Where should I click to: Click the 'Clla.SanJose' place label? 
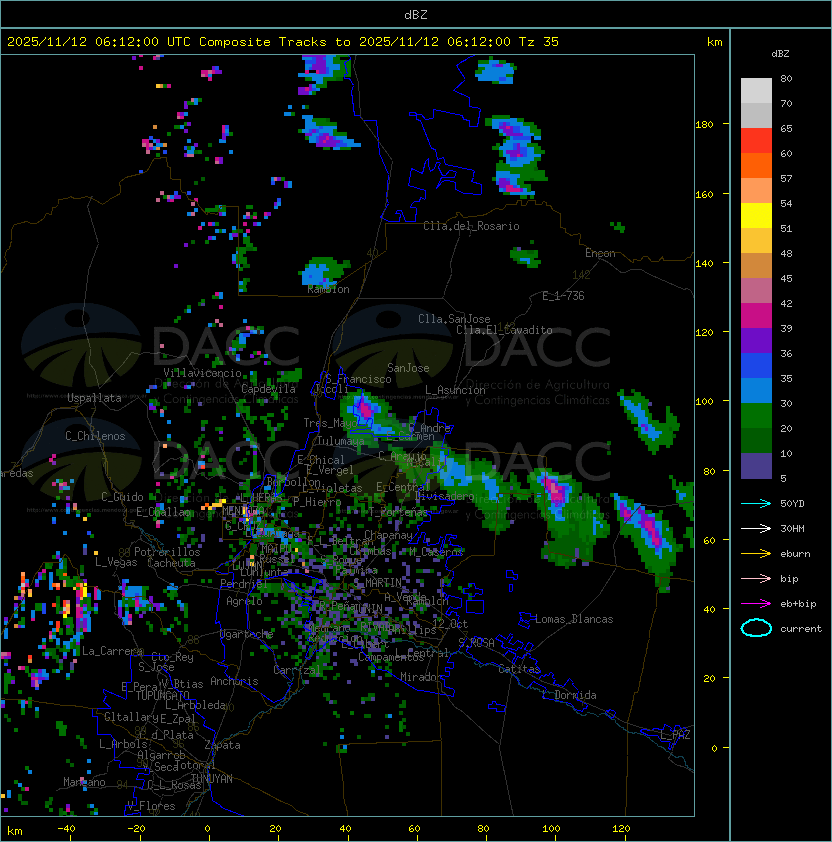coord(454,319)
